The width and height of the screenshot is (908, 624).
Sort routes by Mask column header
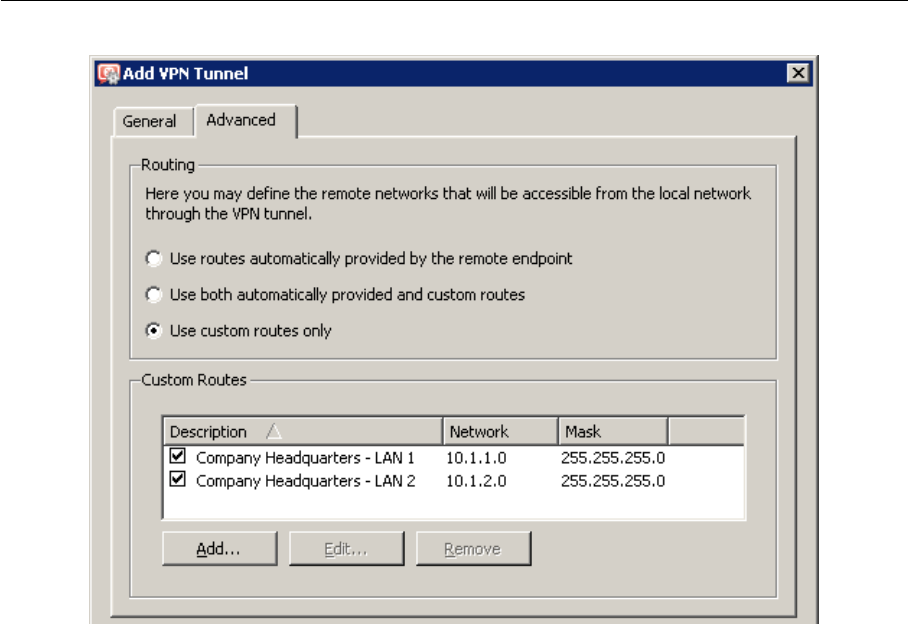point(583,432)
